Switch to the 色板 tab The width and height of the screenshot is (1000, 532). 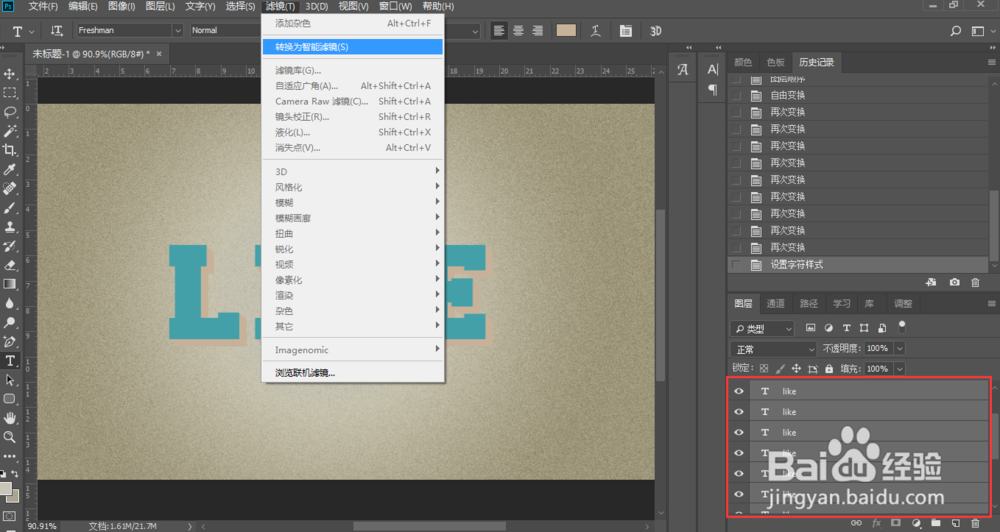click(776, 62)
